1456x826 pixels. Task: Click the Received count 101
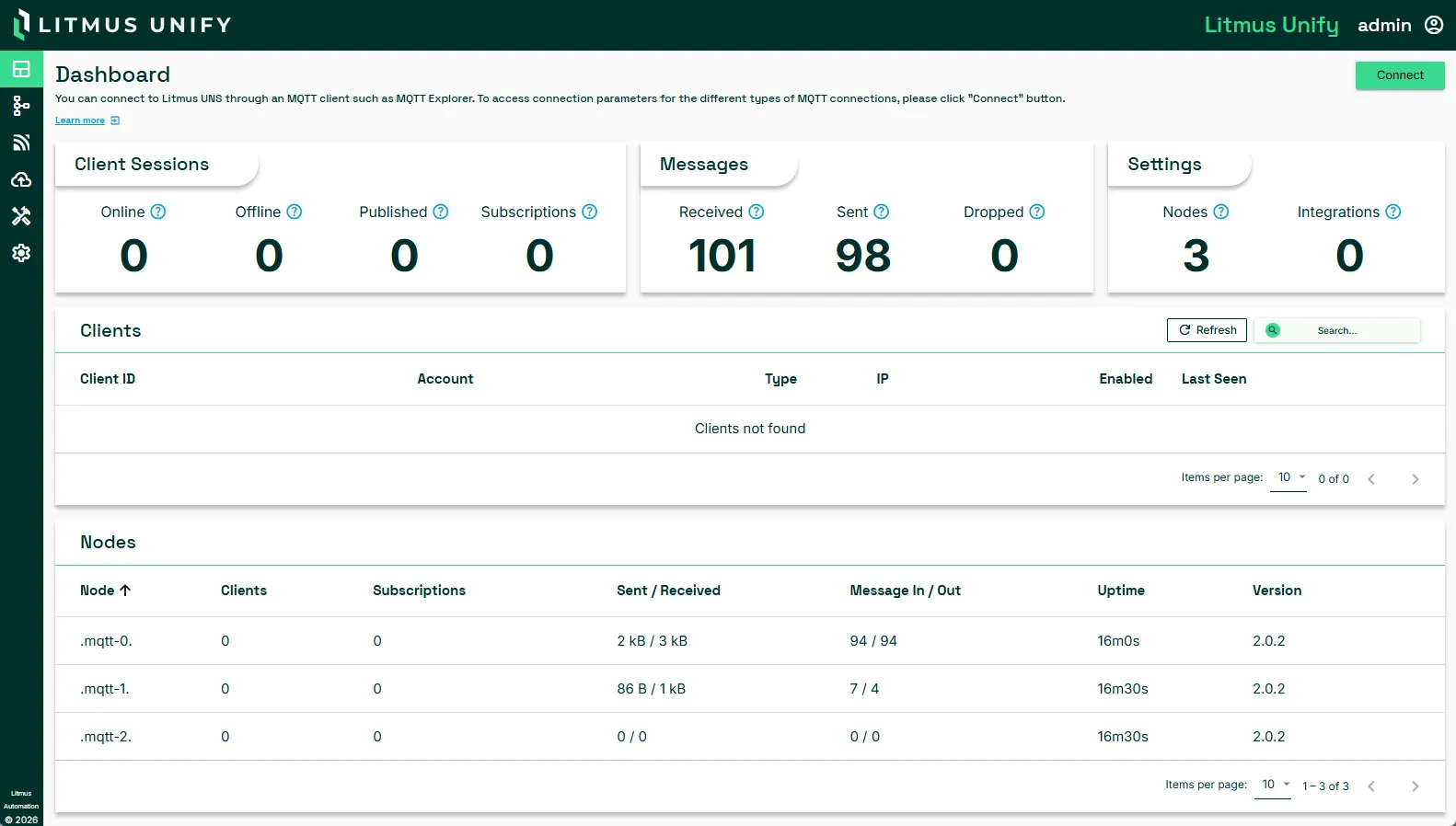pos(722,256)
